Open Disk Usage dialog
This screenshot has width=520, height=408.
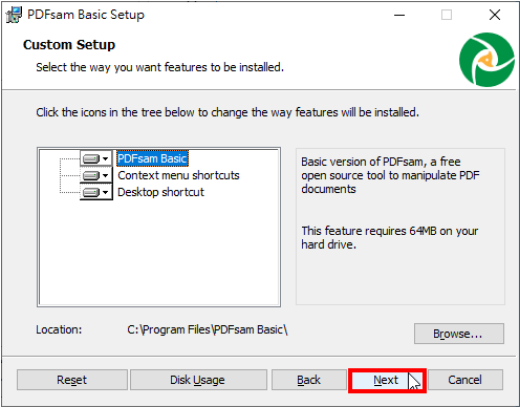coord(198,380)
